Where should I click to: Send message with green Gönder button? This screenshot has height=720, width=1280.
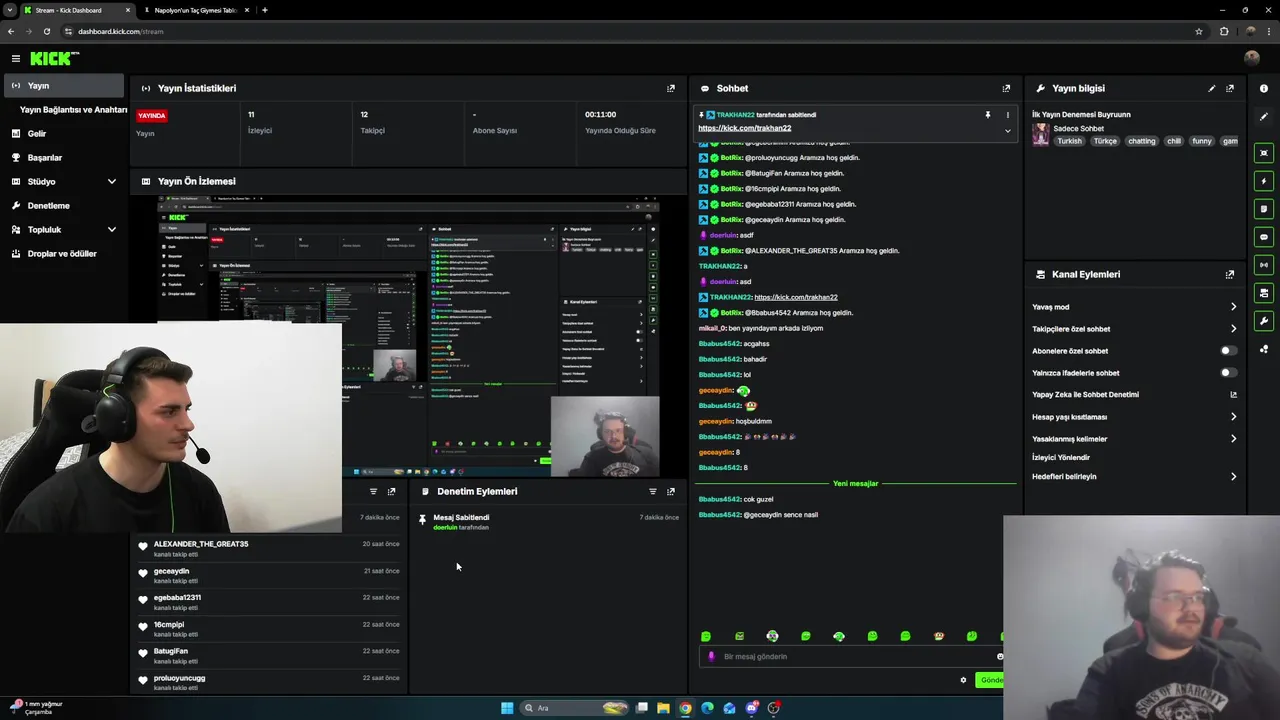coord(990,680)
